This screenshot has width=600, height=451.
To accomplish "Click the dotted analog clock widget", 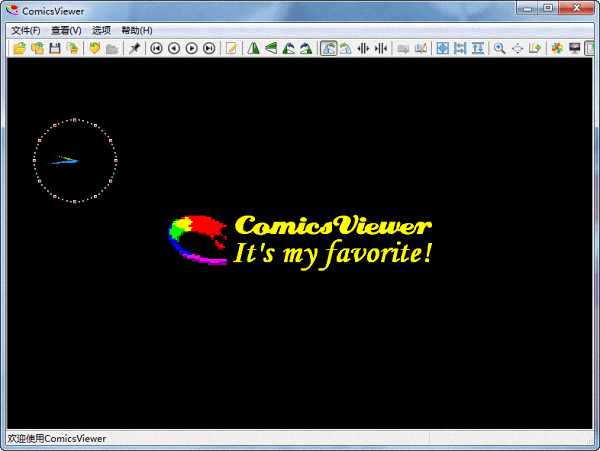I will 75,161.
